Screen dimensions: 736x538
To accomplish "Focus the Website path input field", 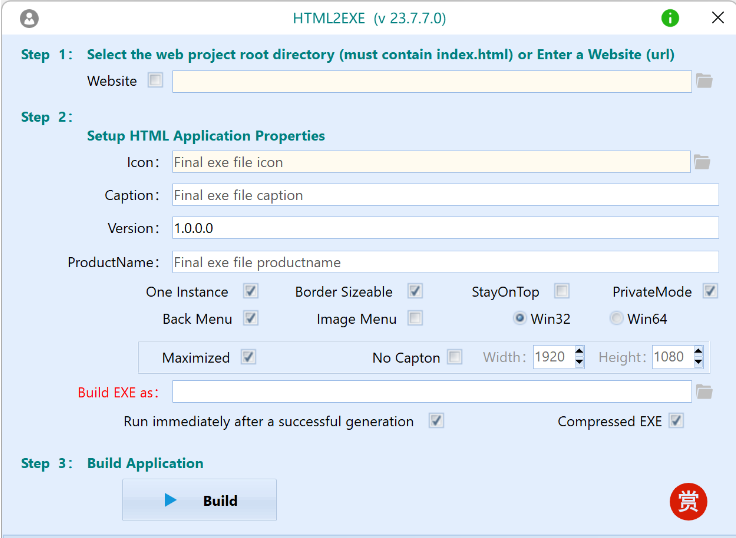I will [431, 82].
